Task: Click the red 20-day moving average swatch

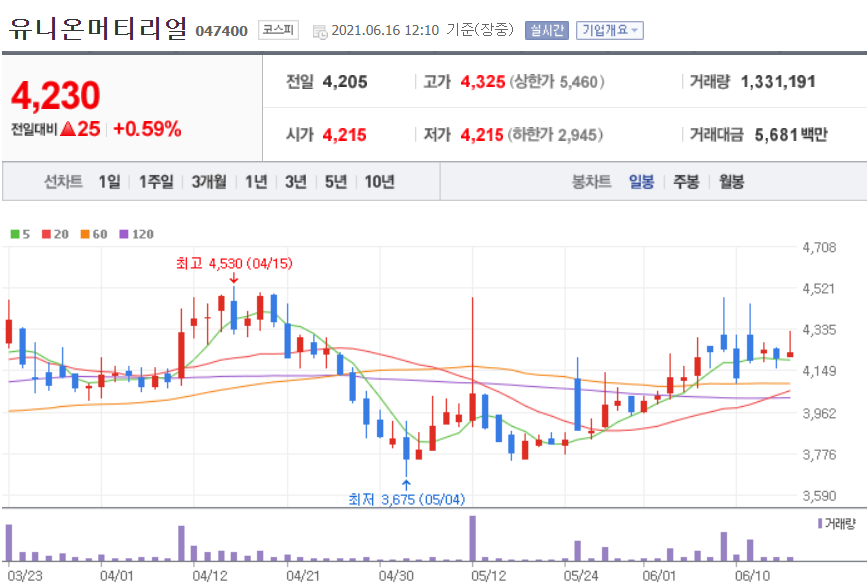Action: click(46, 234)
